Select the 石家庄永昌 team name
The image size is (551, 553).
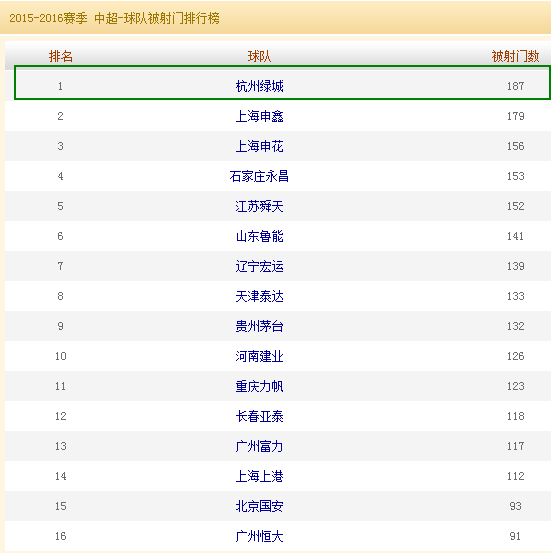pos(259,176)
